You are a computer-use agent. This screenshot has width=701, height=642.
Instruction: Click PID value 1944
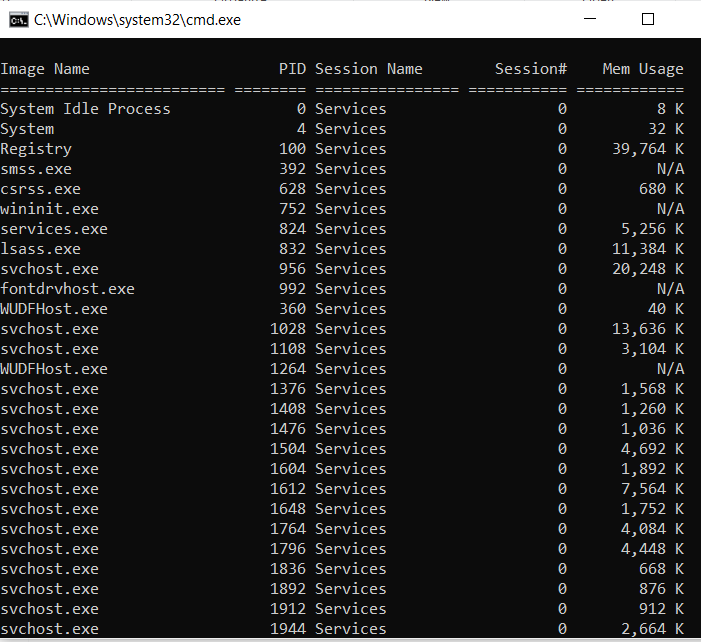pyautogui.click(x=288, y=629)
